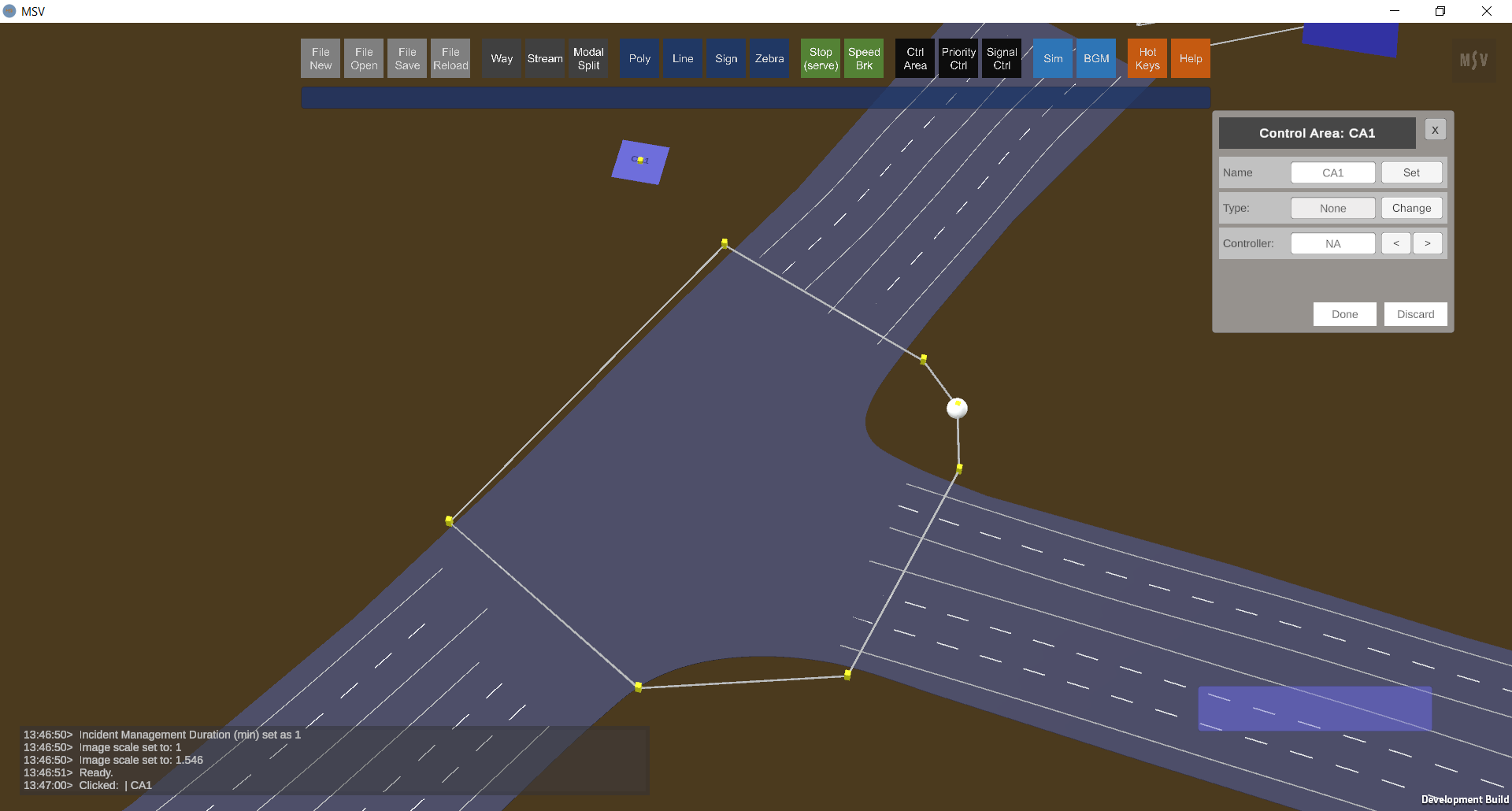The width and height of the screenshot is (1512, 811).
Task: Click the File New toolbar button
Action: tap(321, 58)
